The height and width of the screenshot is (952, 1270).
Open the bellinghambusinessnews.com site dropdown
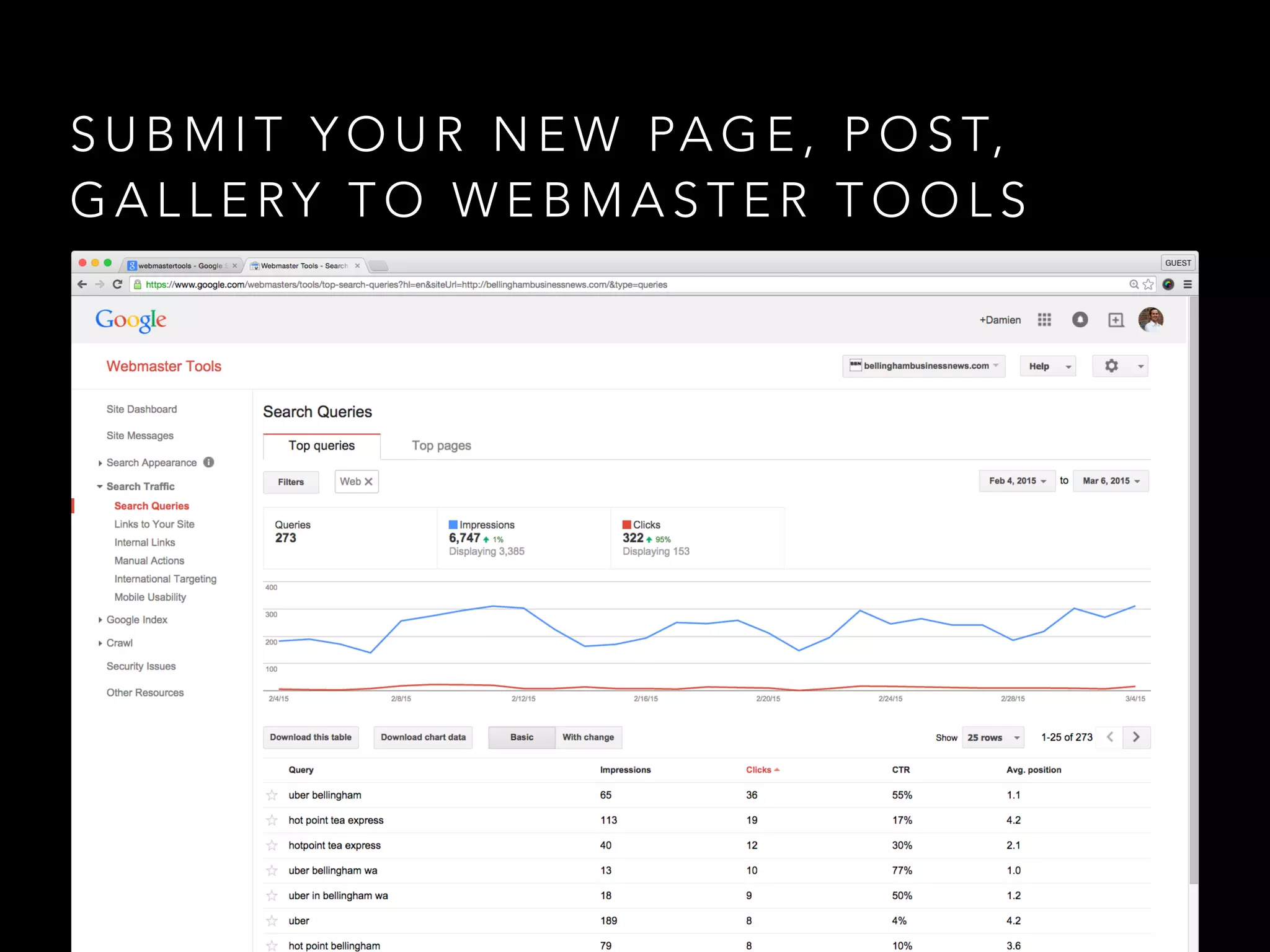923,366
